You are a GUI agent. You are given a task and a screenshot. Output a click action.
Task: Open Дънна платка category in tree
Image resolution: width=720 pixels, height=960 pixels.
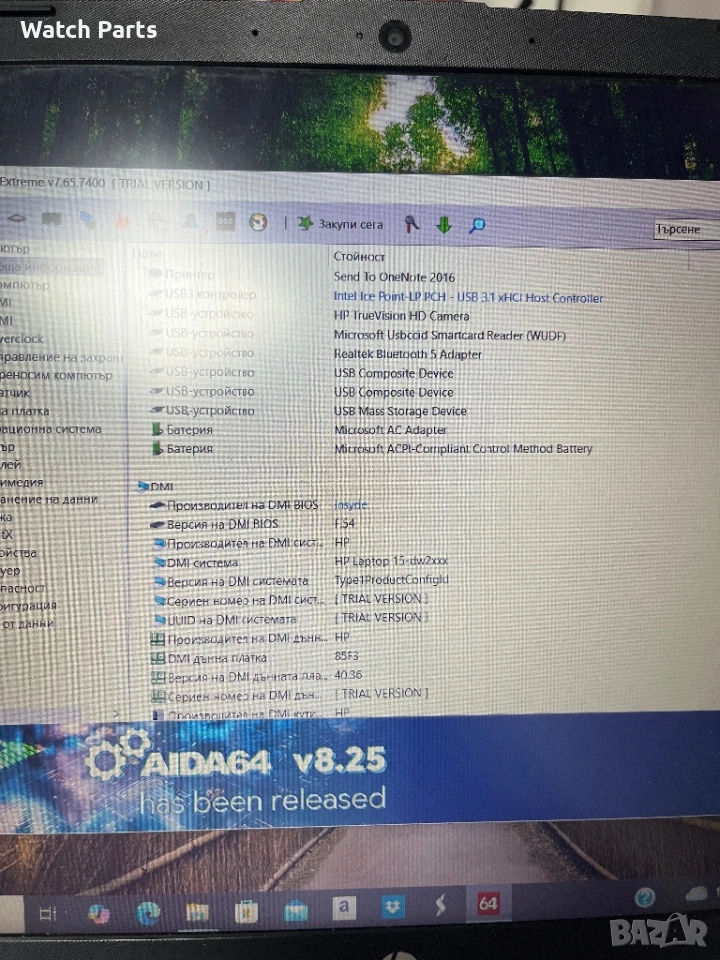24,411
